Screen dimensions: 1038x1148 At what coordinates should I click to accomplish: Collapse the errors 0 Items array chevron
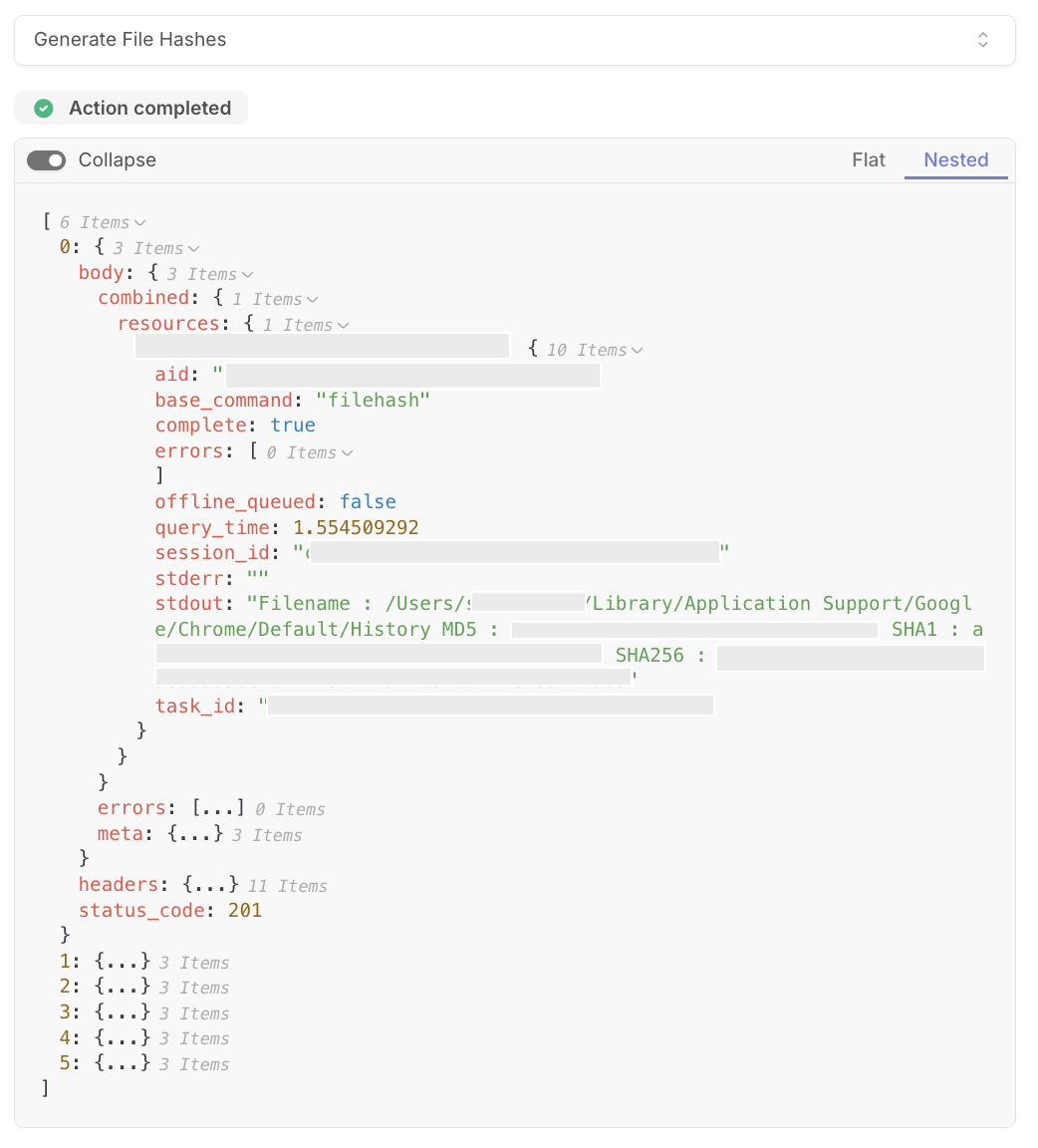pyautogui.click(x=347, y=453)
